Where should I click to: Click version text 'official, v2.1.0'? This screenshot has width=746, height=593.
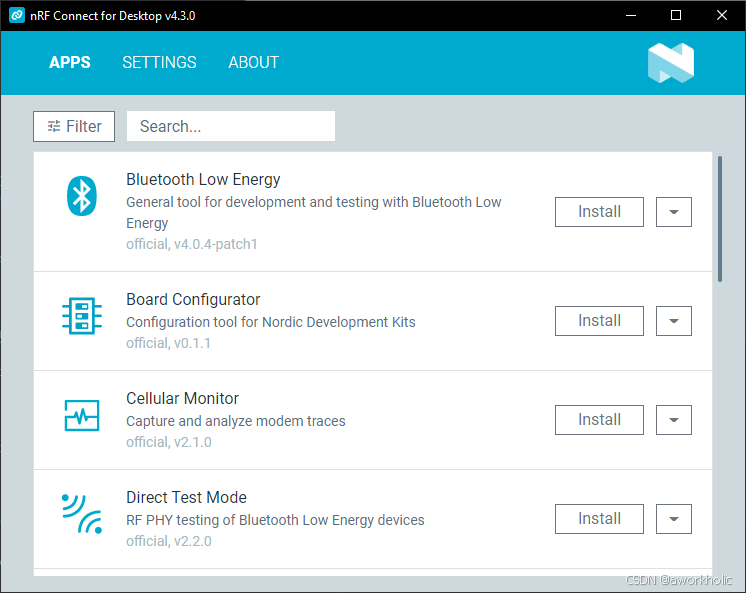point(169,442)
